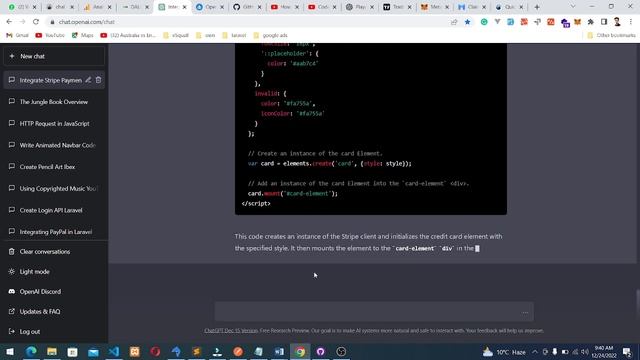The height and width of the screenshot is (360, 640).
Task: Open the Mail app from taskbar
Action: tap(93, 351)
